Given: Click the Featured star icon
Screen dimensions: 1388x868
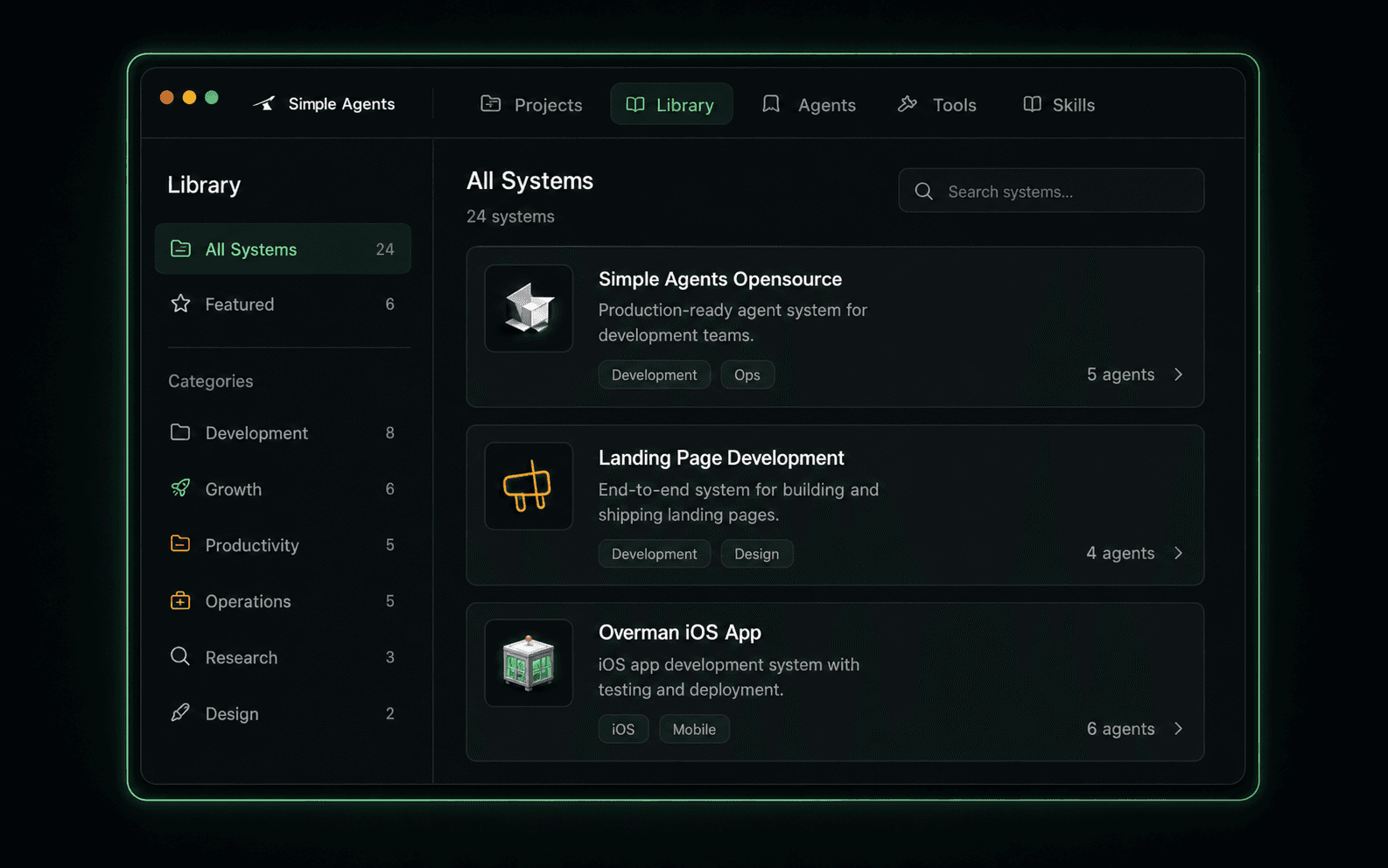Looking at the screenshot, I should click(x=180, y=304).
